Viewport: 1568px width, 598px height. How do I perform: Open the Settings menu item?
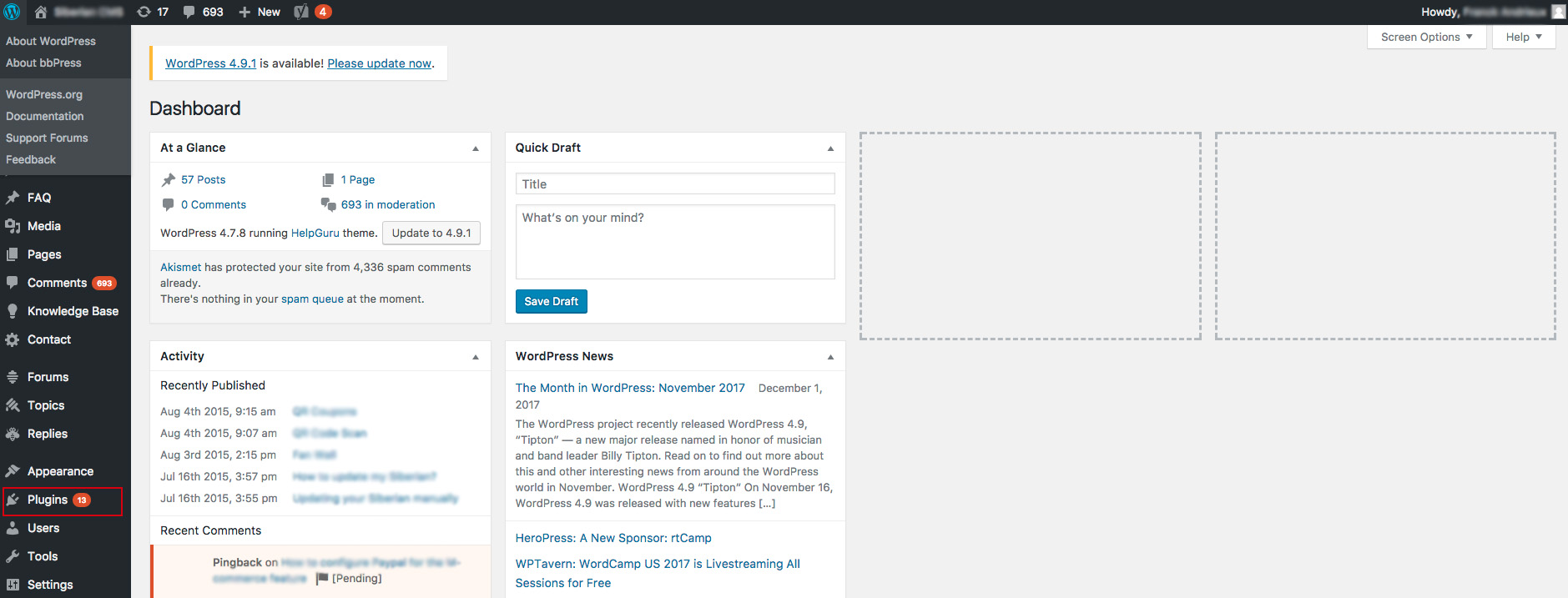coord(50,585)
